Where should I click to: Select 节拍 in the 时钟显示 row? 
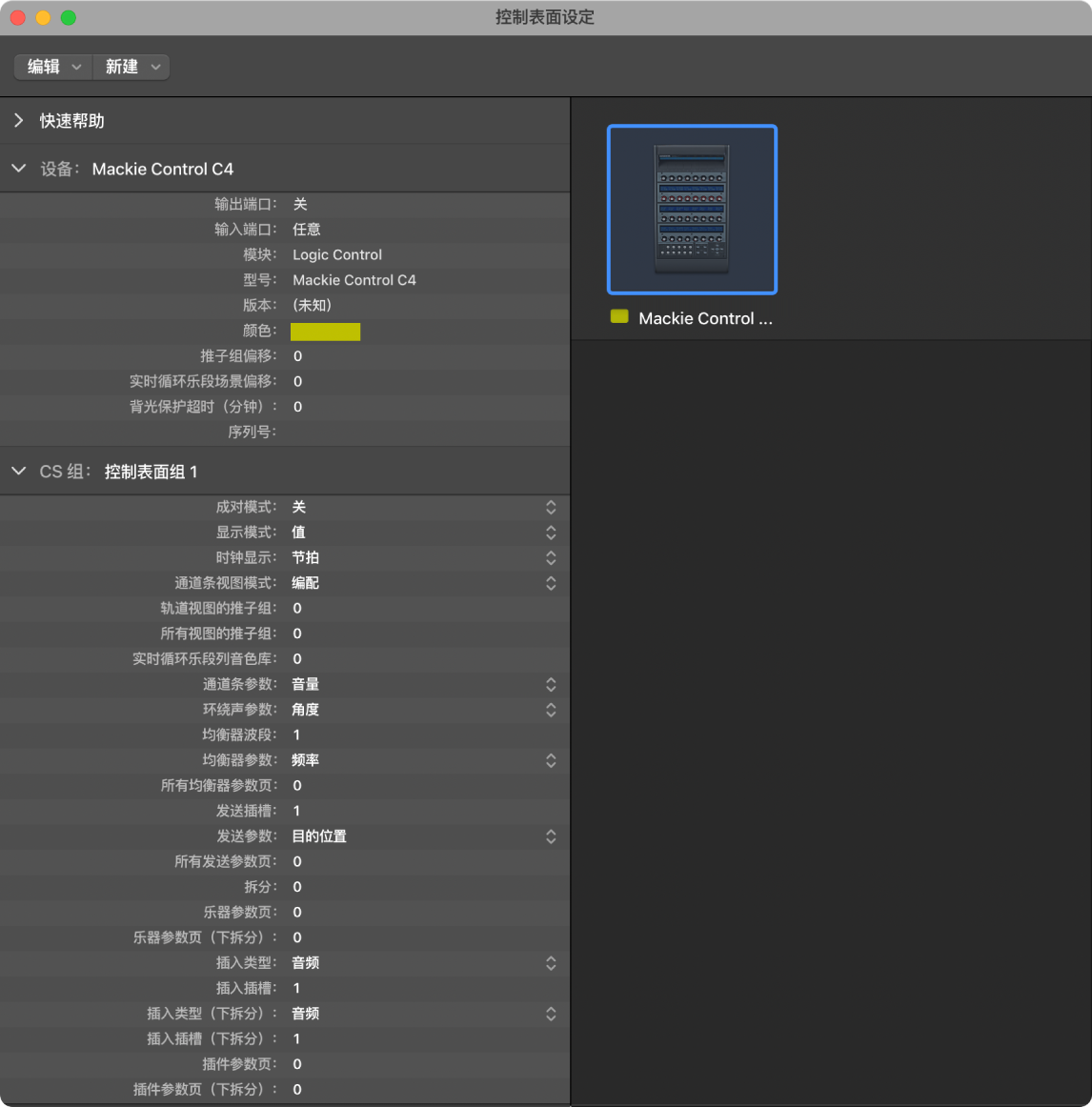click(306, 557)
